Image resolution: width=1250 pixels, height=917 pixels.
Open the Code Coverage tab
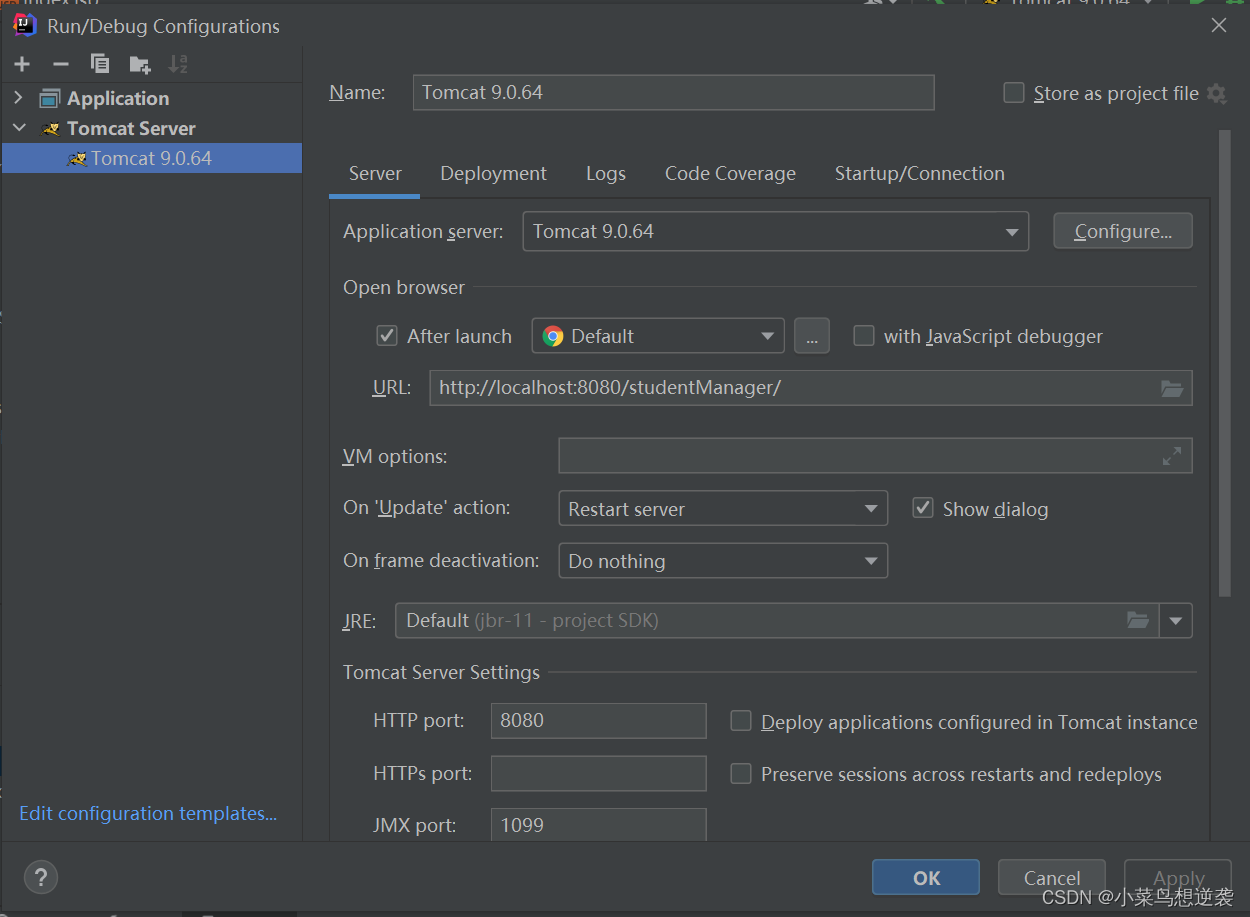point(731,174)
